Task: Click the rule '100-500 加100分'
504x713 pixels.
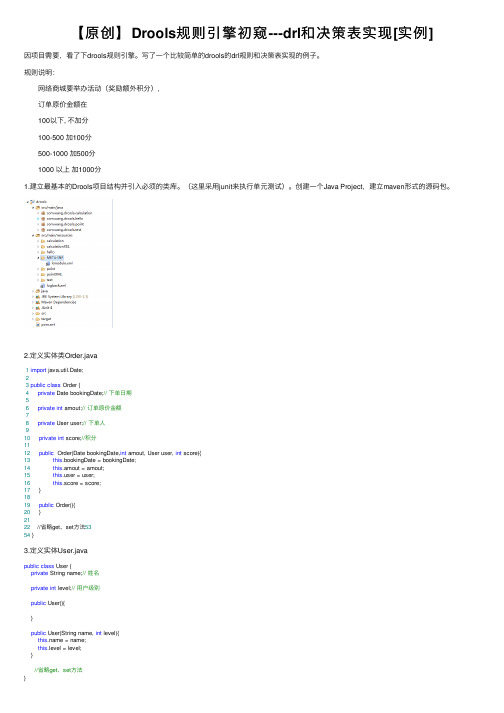Action: pyautogui.click(x=65, y=137)
